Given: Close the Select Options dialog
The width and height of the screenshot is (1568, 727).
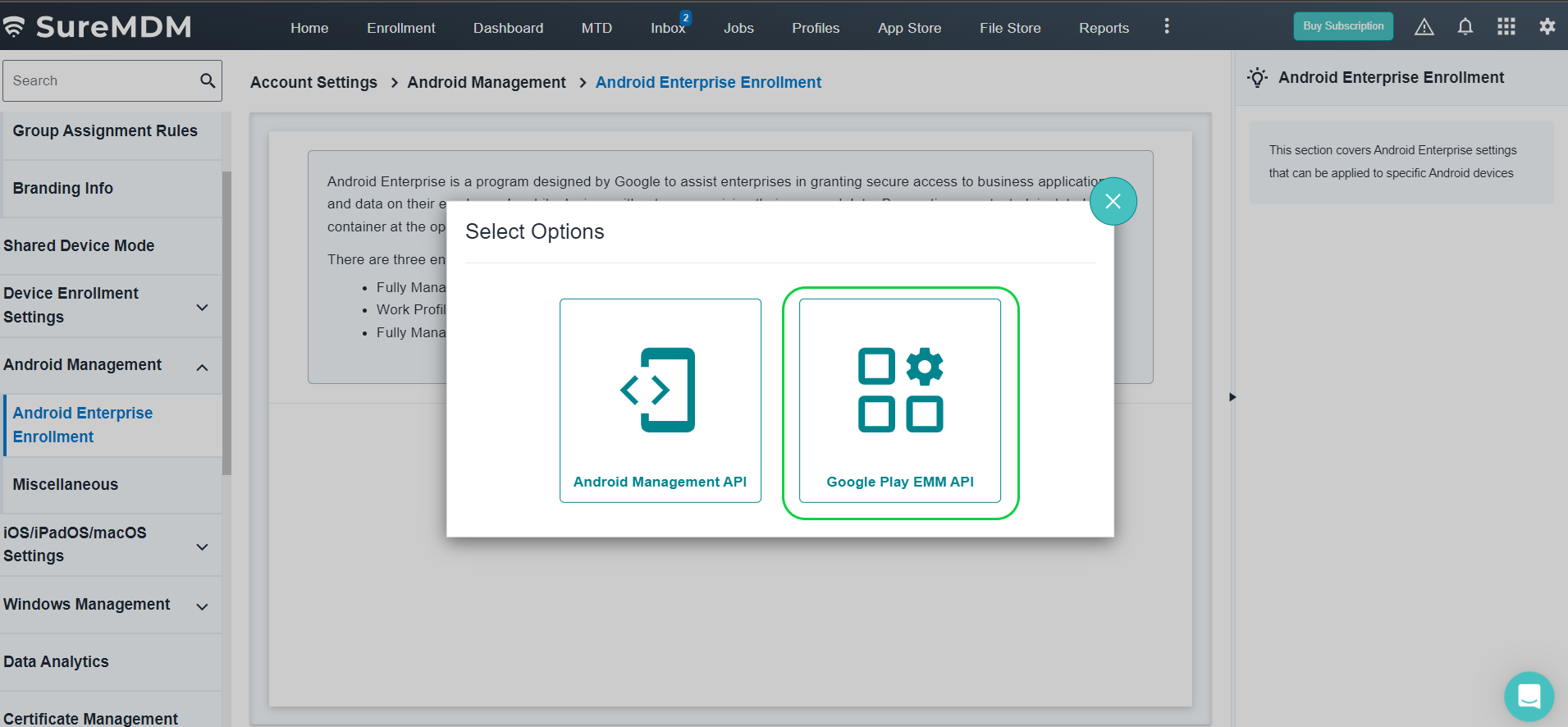Looking at the screenshot, I should coord(1113,201).
